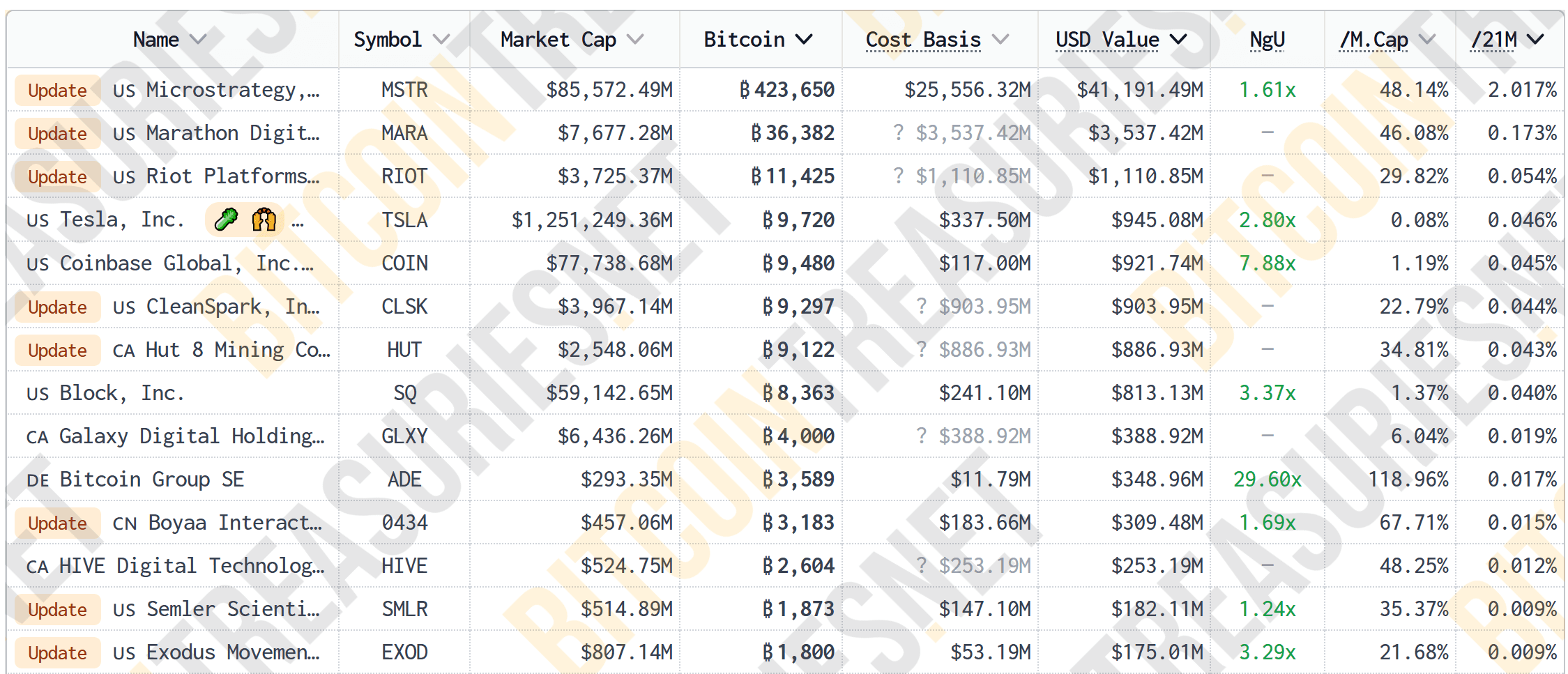Click the 7.88x NgU value
The image size is (1568, 674).
click(x=1268, y=263)
